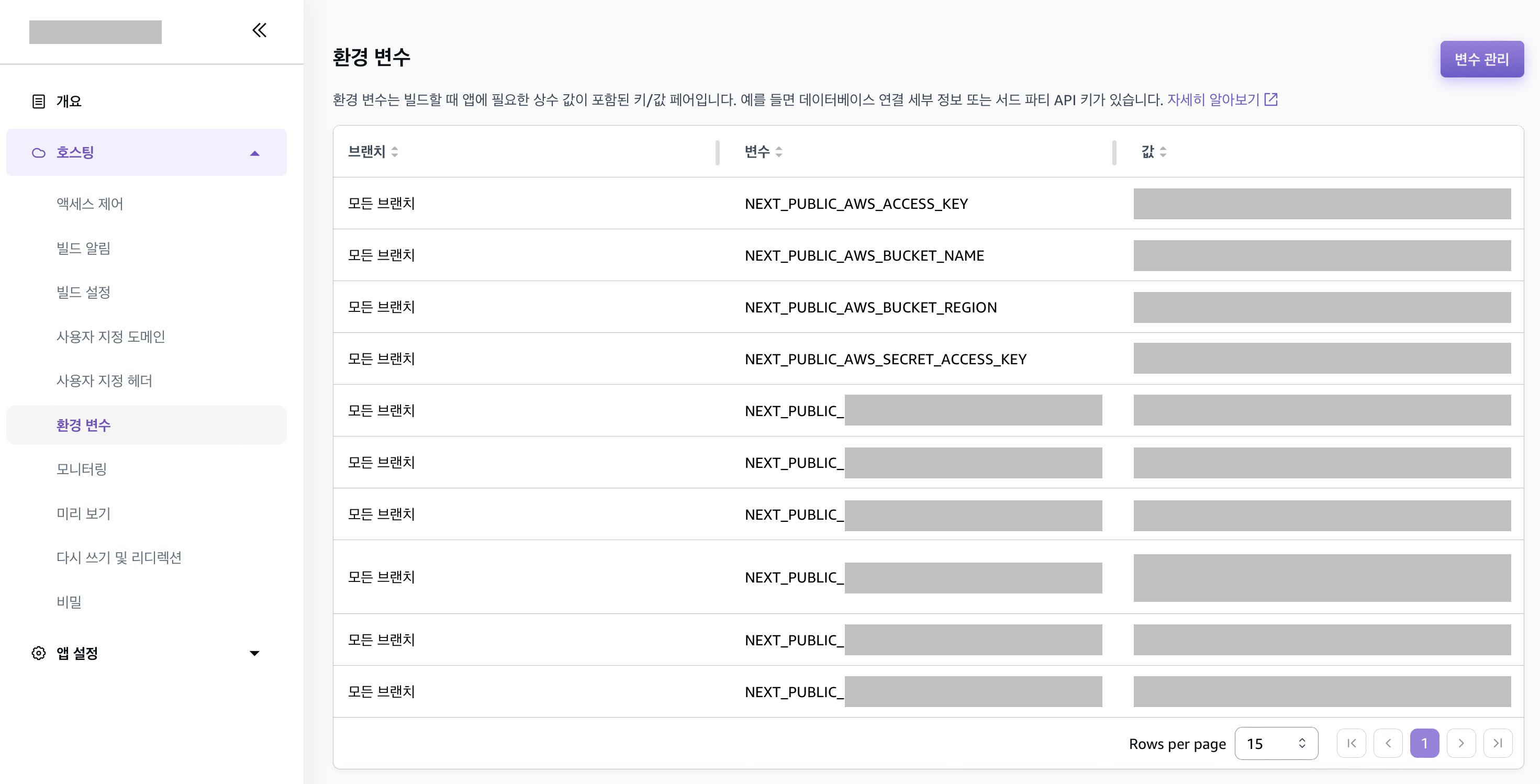Go to the previous page arrow
The width and height of the screenshot is (1540, 784).
point(1388,743)
